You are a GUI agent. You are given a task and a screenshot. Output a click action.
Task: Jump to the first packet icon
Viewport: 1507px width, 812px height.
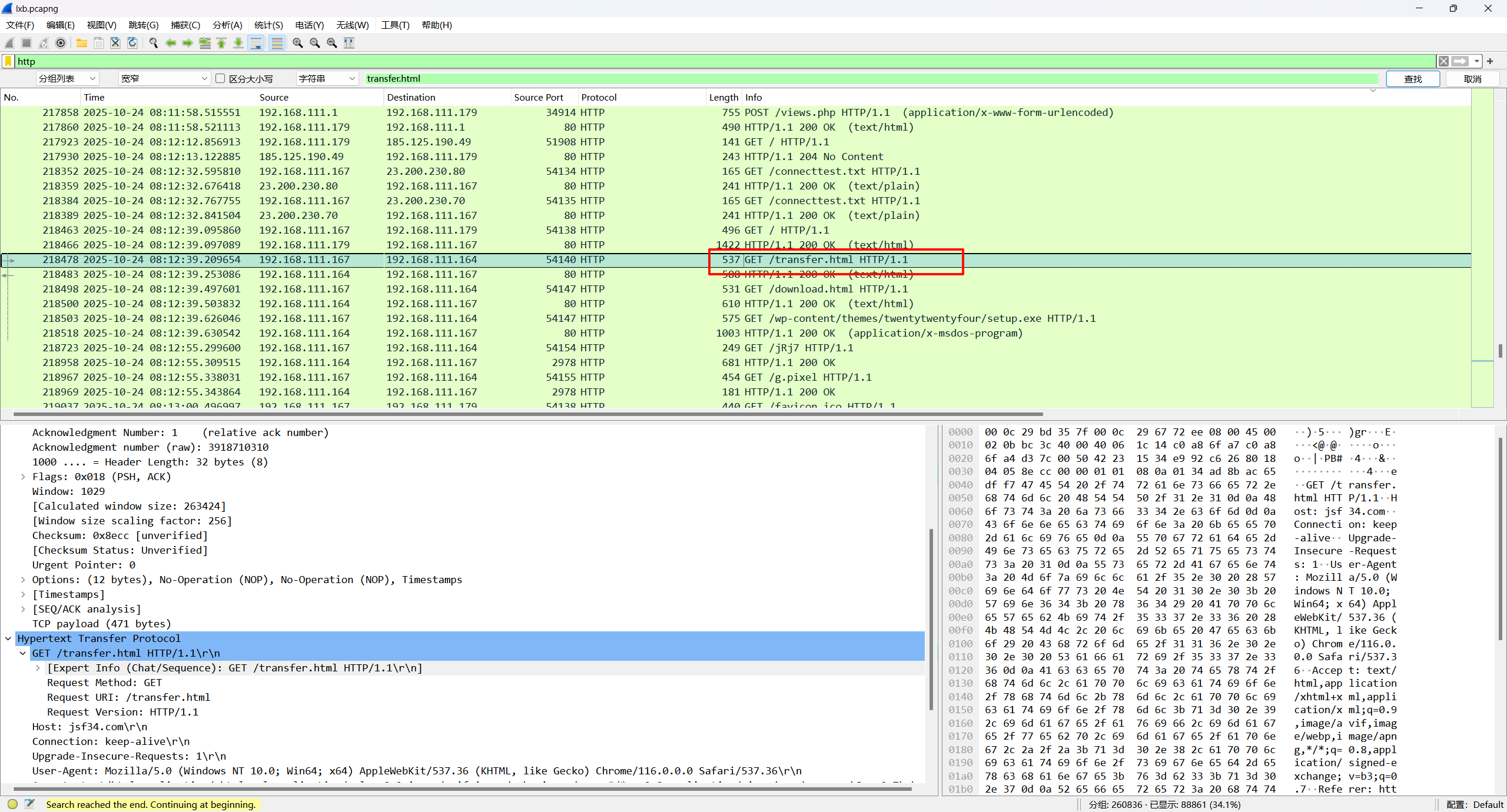coord(221,43)
